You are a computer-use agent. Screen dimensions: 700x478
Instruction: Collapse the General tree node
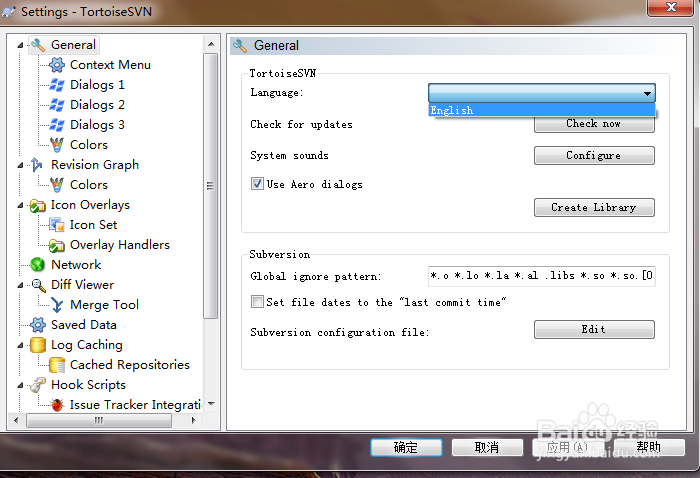(20, 45)
